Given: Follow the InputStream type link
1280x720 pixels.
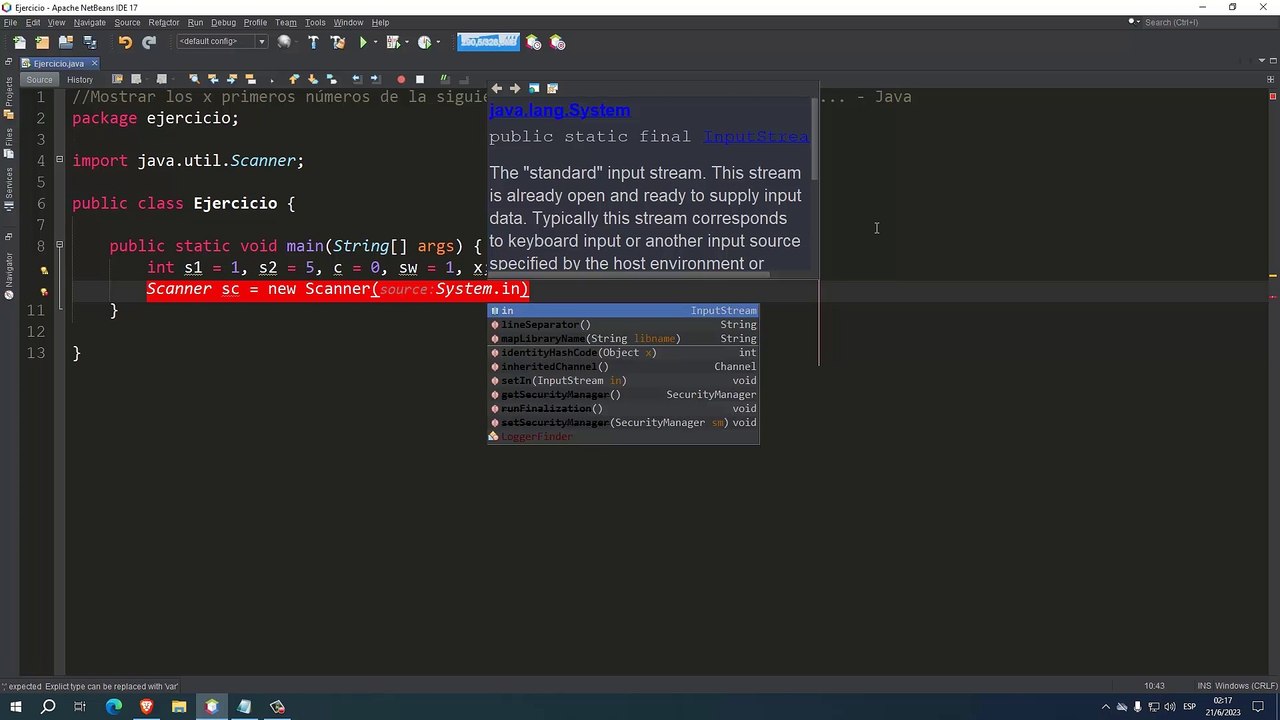Looking at the screenshot, I should coord(756,136).
